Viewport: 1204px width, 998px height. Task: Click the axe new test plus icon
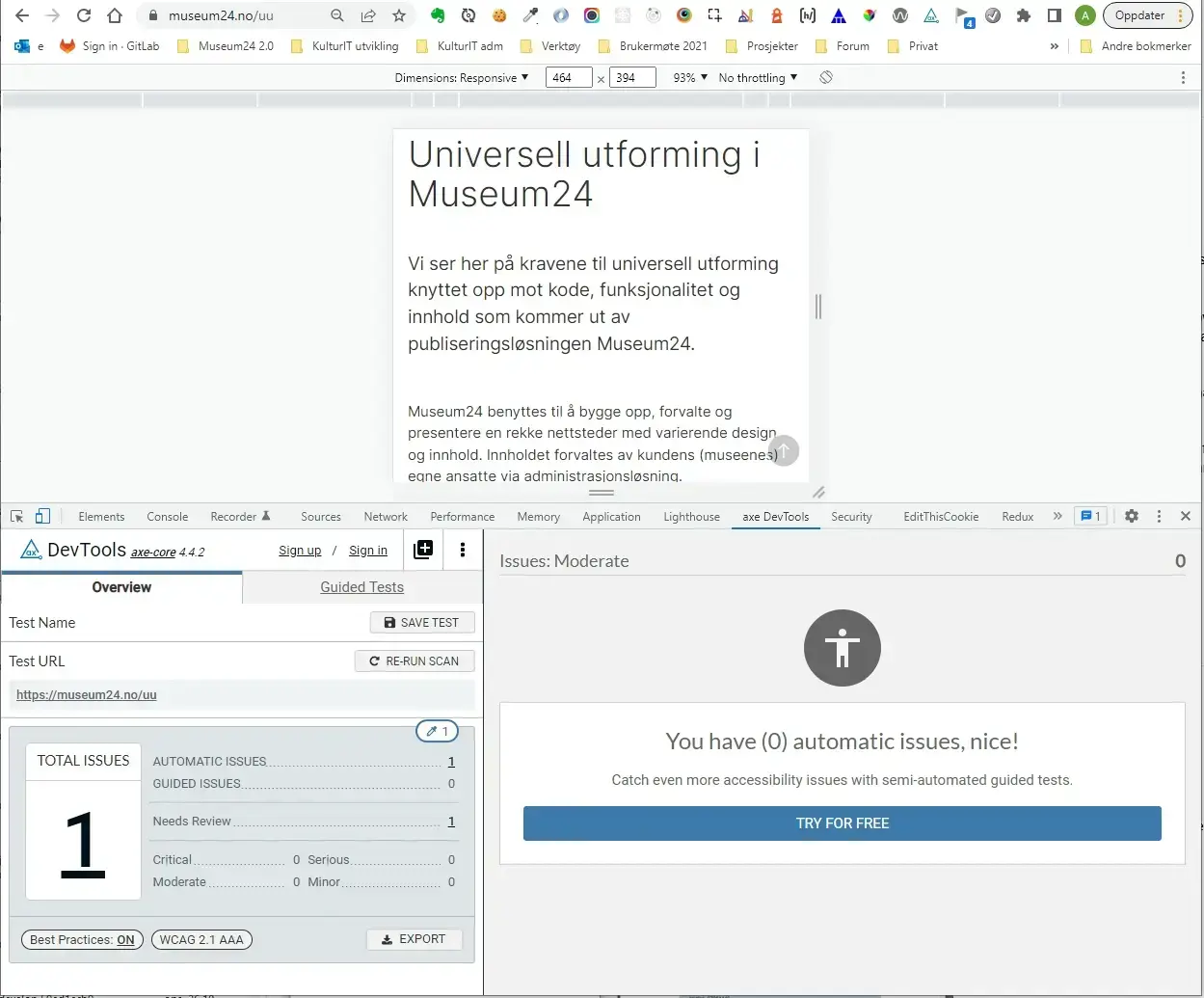coord(423,550)
